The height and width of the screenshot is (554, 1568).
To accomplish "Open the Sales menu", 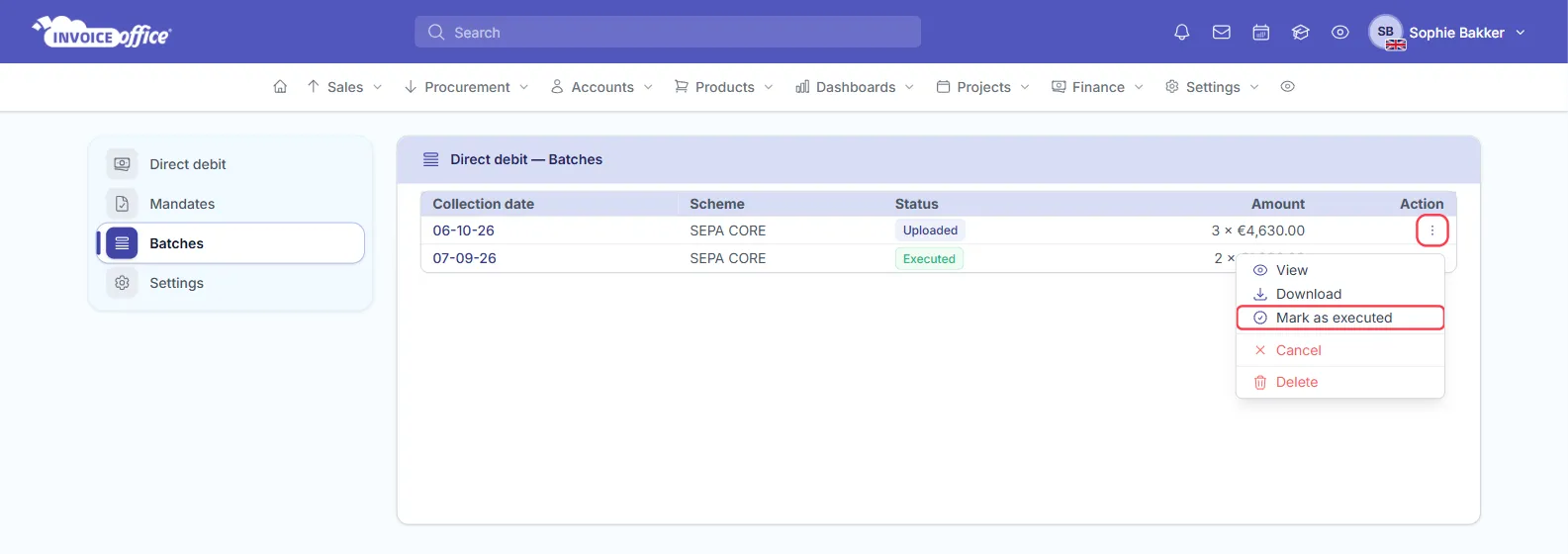I will click(344, 87).
